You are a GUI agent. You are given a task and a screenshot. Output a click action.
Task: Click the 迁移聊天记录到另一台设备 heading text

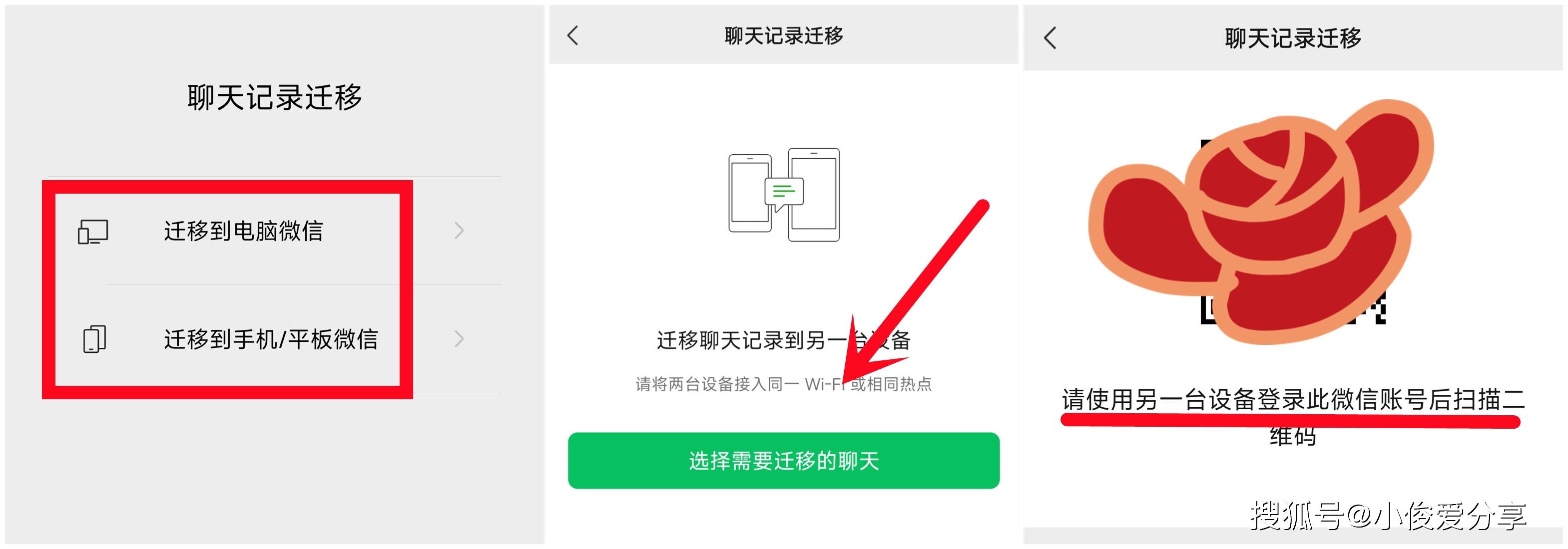(783, 340)
